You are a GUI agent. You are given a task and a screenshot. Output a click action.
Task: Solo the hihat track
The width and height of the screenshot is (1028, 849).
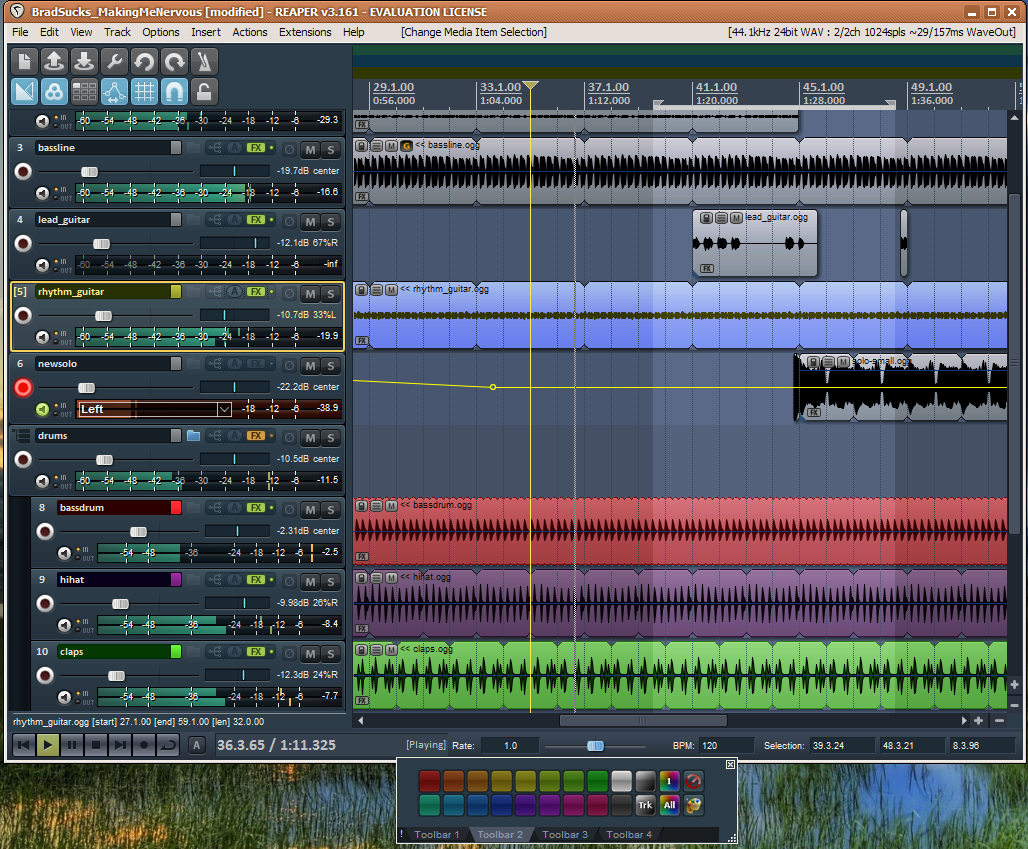point(331,582)
